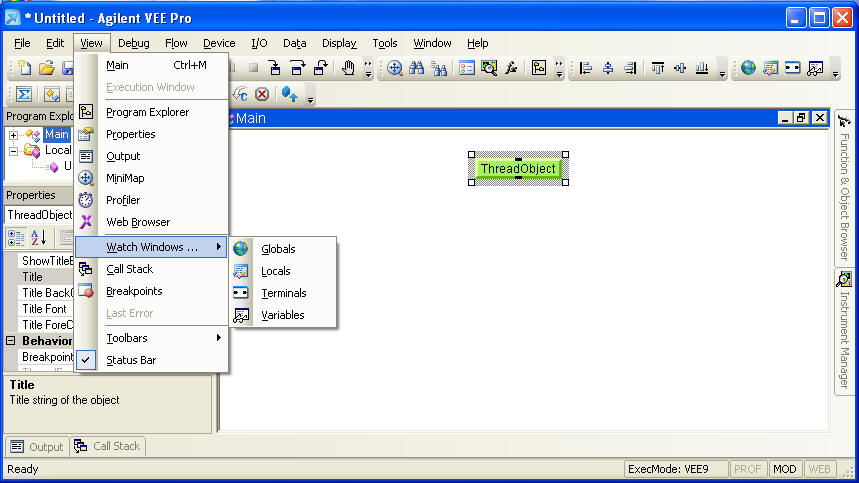Click the Globals watch window toolbar icon

[x=748, y=68]
